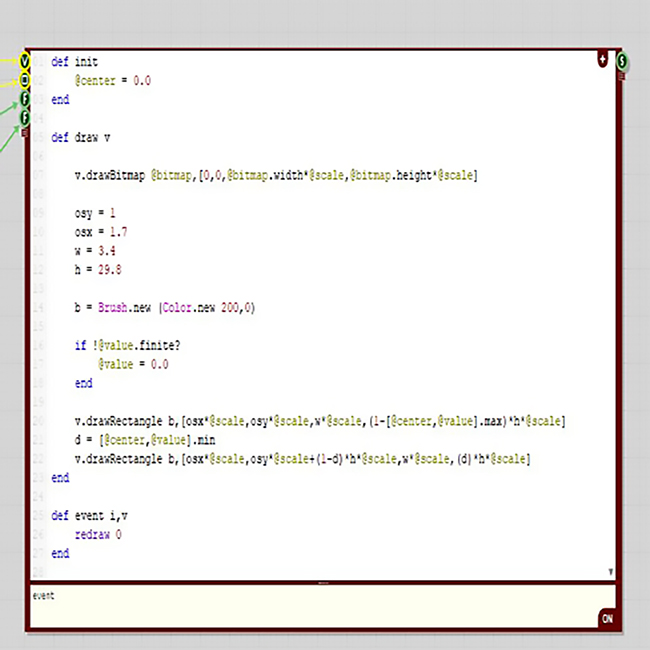650x650 pixels.
Task: Click the second yellow input connector
Action: coord(25,80)
